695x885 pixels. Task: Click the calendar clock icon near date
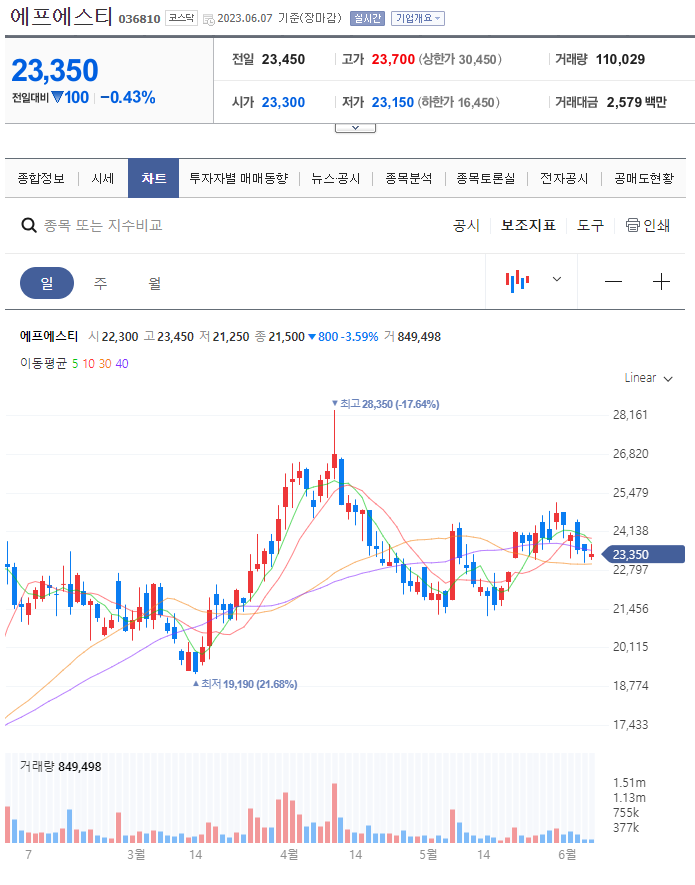pyautogui.click(x=208, y=20)
